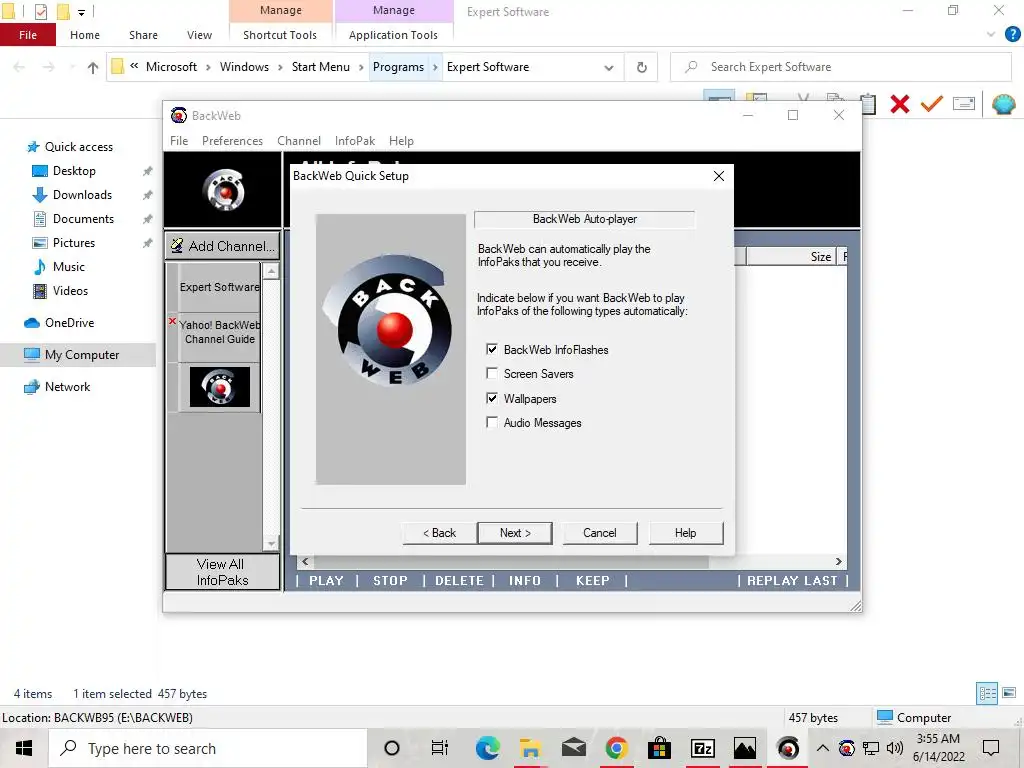The image size is (1024, 768).
Task: Switch to Explorer View tab
Action: tap(199, 35)
